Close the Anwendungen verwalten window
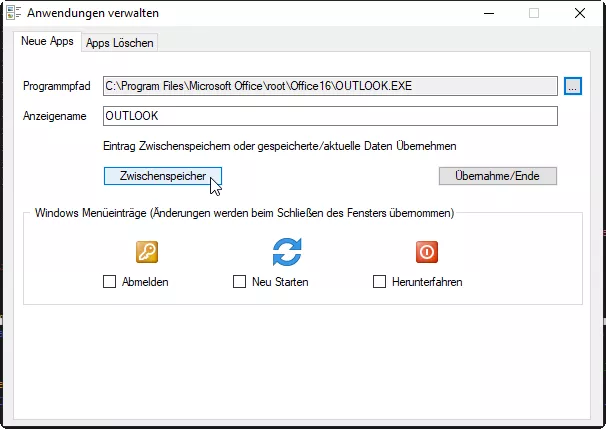The image size is (606, 429). coord(579,14)
